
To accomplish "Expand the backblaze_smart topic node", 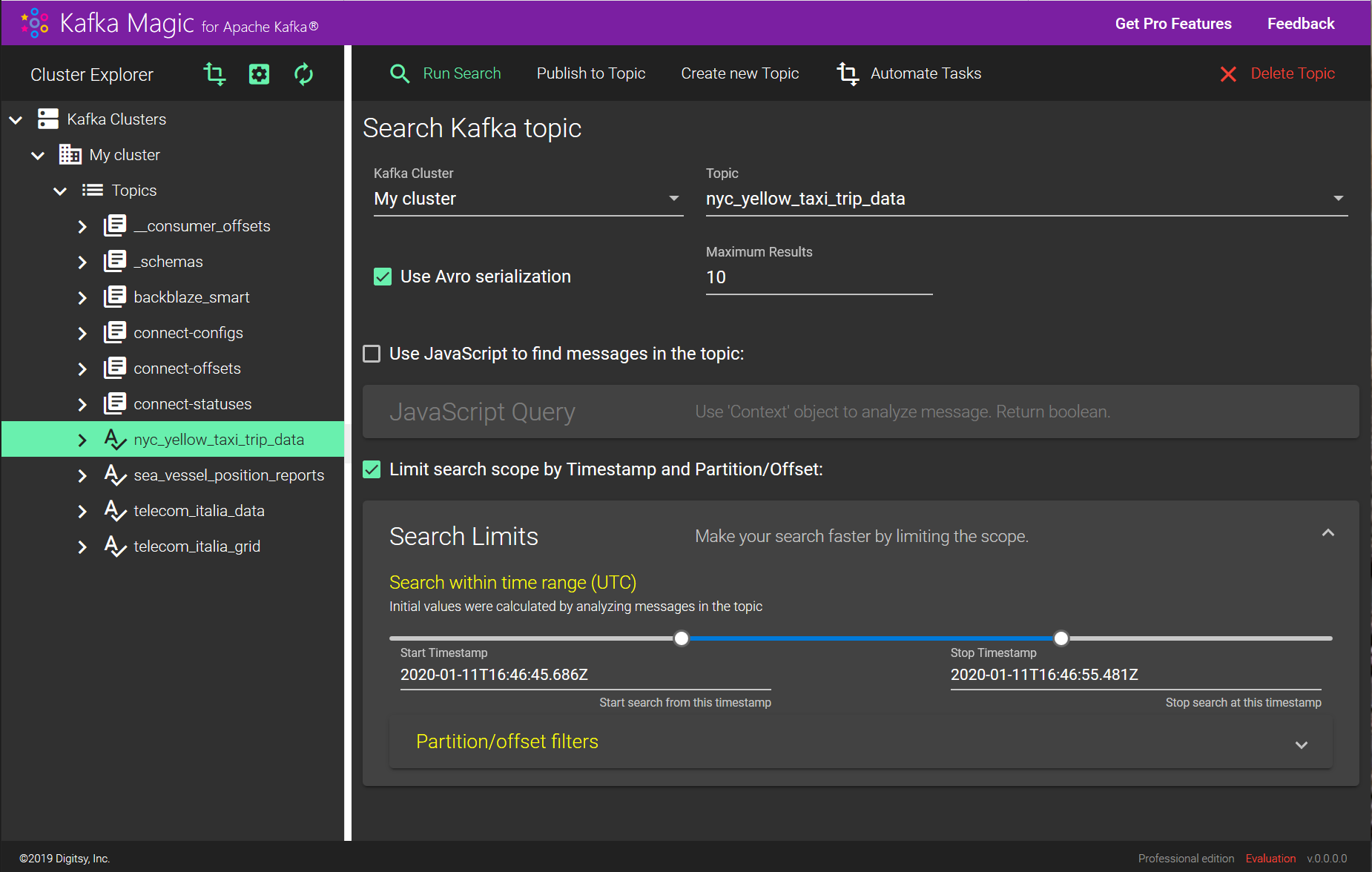I will 82,297.
